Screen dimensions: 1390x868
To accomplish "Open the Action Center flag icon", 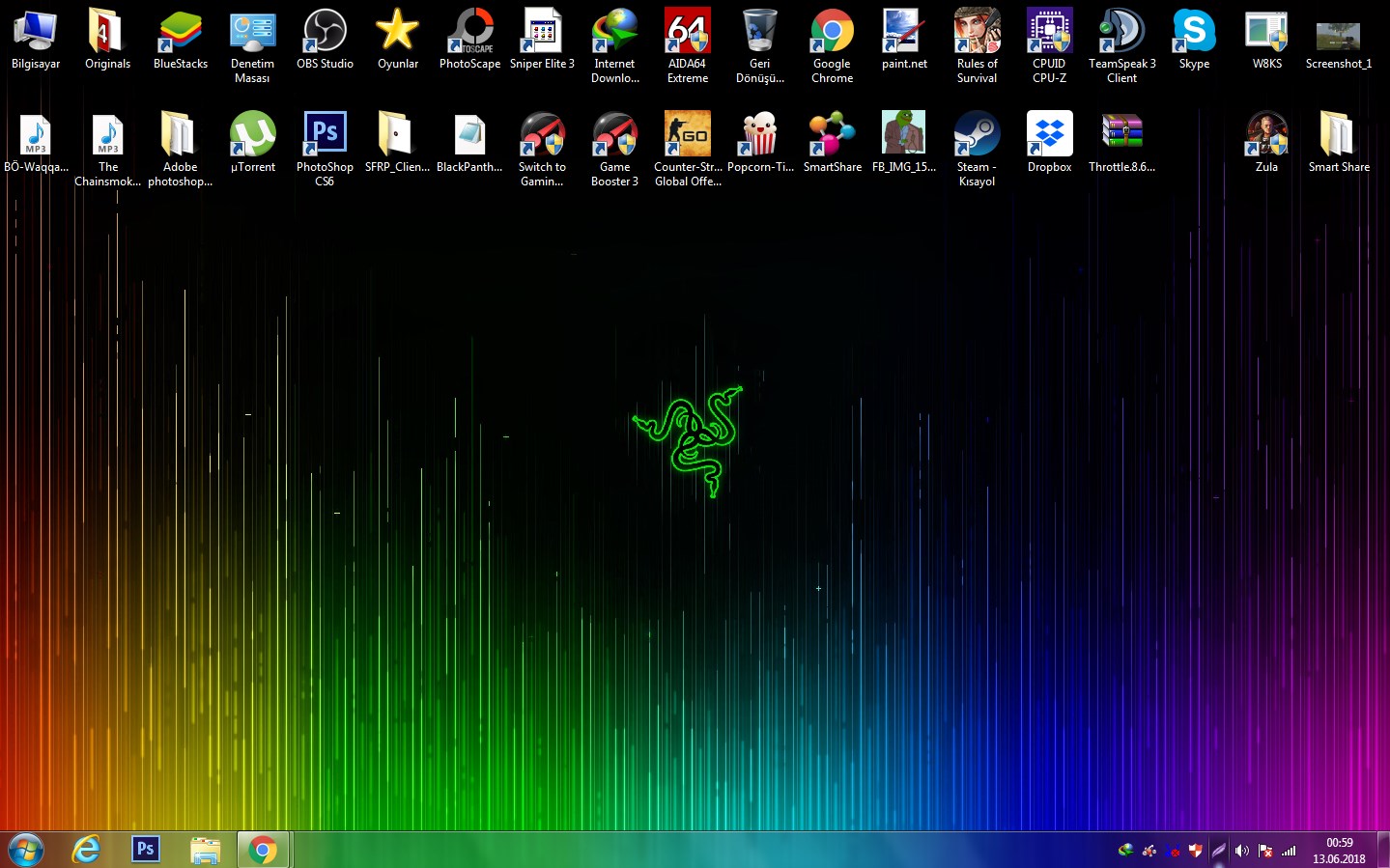I will coord(1265,851).
